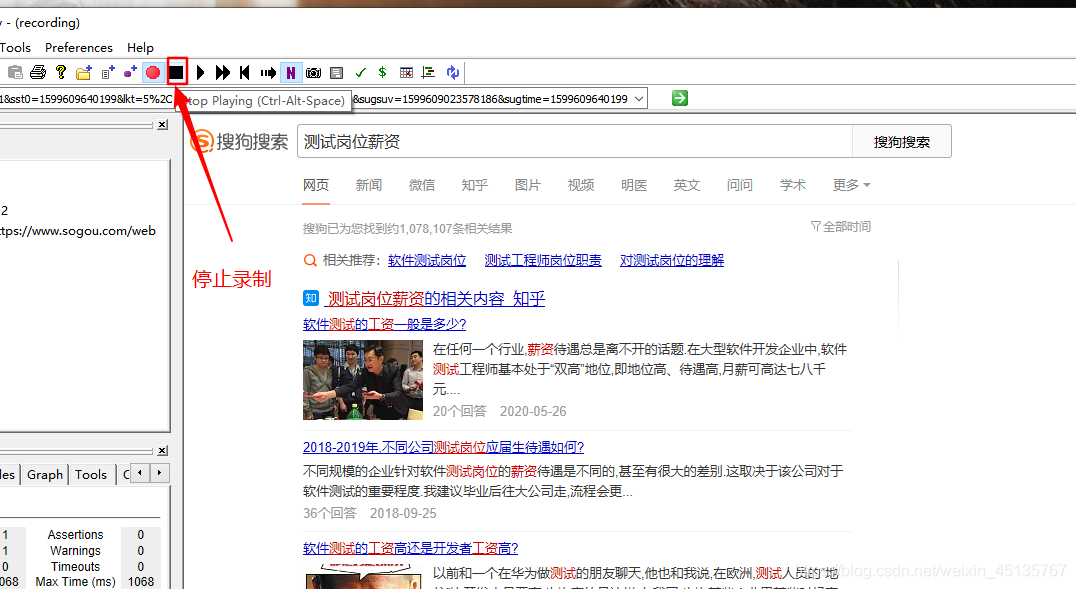Select the 图片 search tab

click(x=527, y=185)
